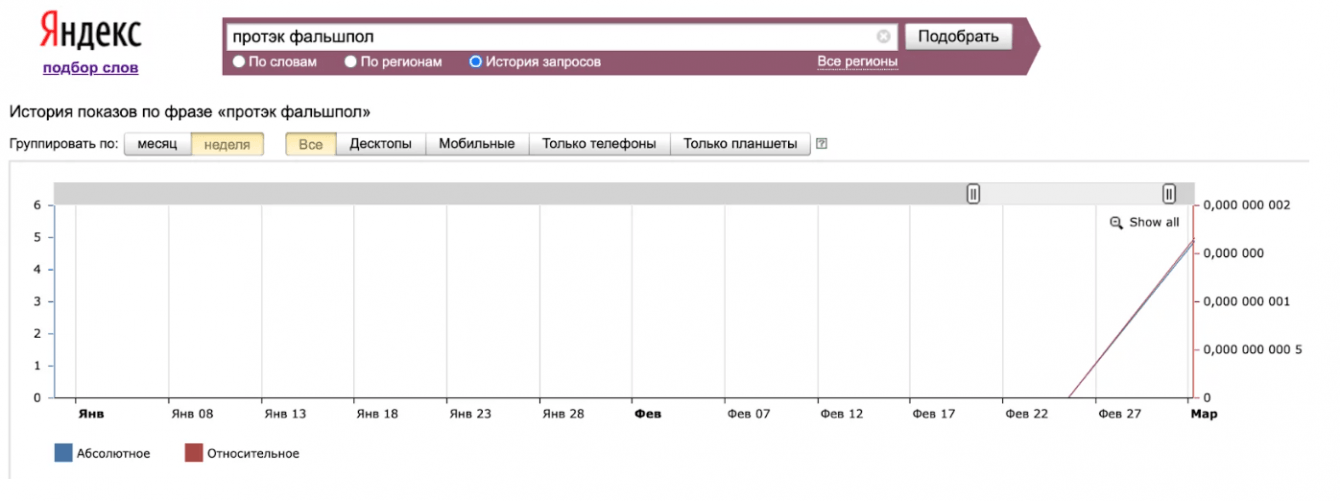Click the Фев 17 axis label
1340x501 pixels.
point(934,413)
